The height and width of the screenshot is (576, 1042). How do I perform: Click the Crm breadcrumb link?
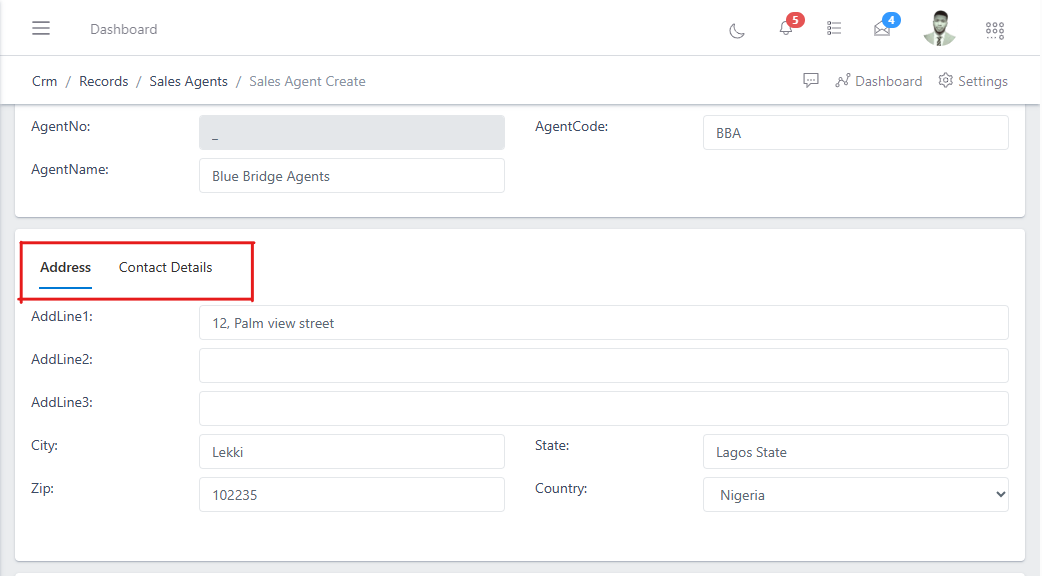[x=44, y=80]
